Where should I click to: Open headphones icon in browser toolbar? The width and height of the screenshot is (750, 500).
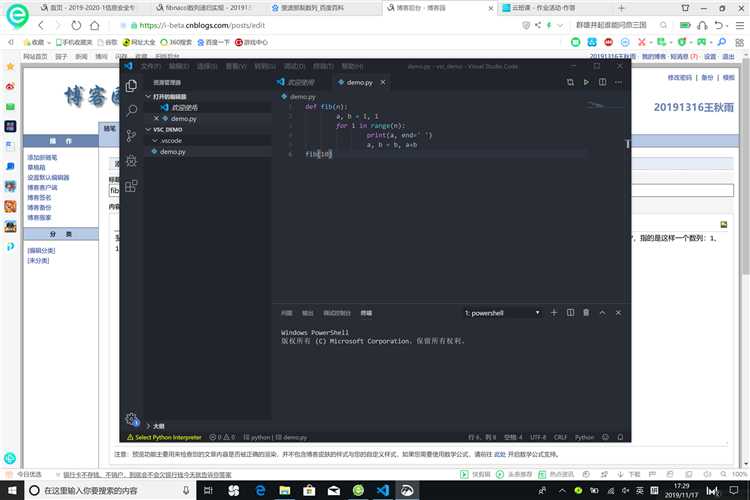tap(702, 25)
